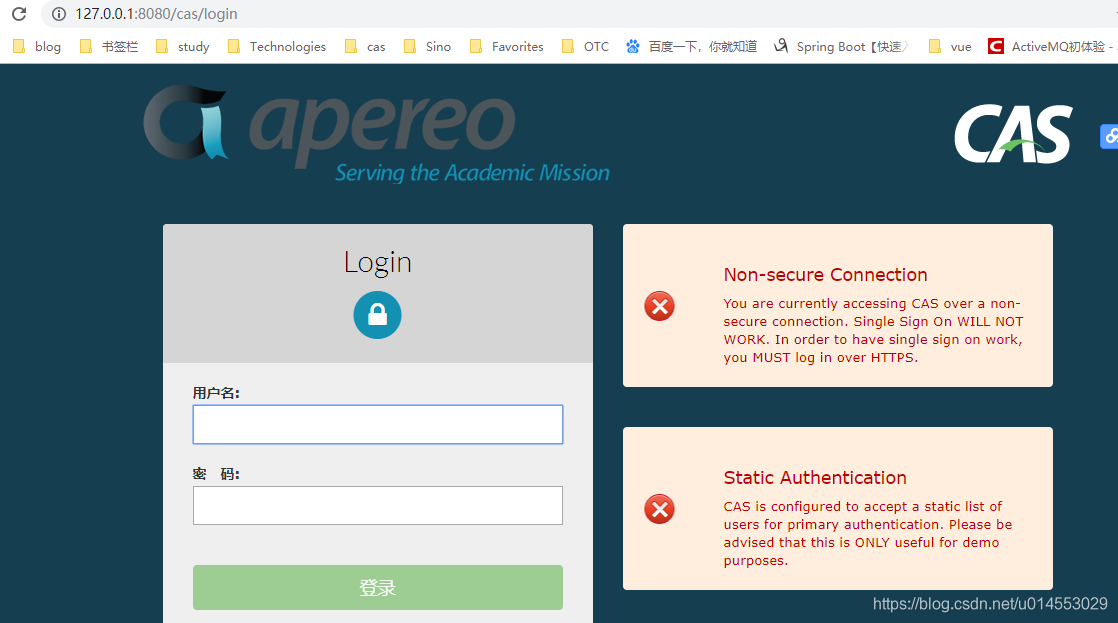Focus the 用户名 username field

[x=378, y=425]
